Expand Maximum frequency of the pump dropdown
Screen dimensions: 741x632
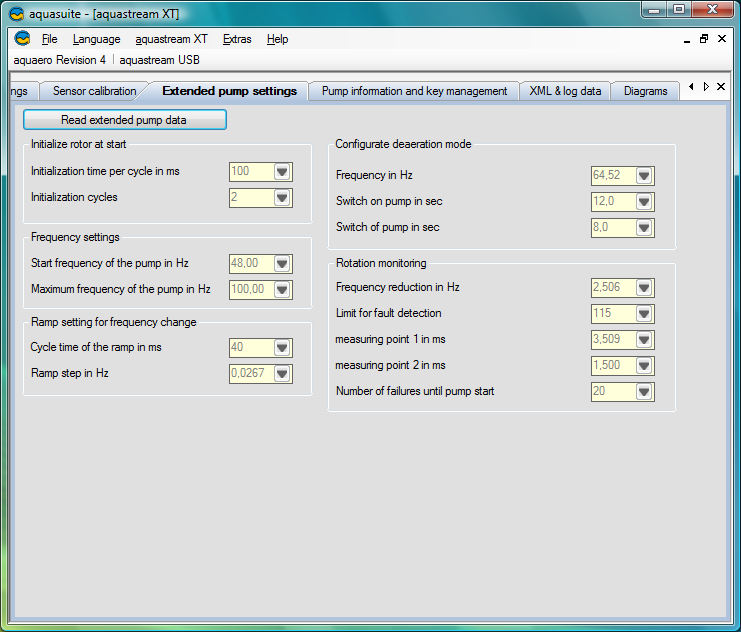click(x=282, y=290)
